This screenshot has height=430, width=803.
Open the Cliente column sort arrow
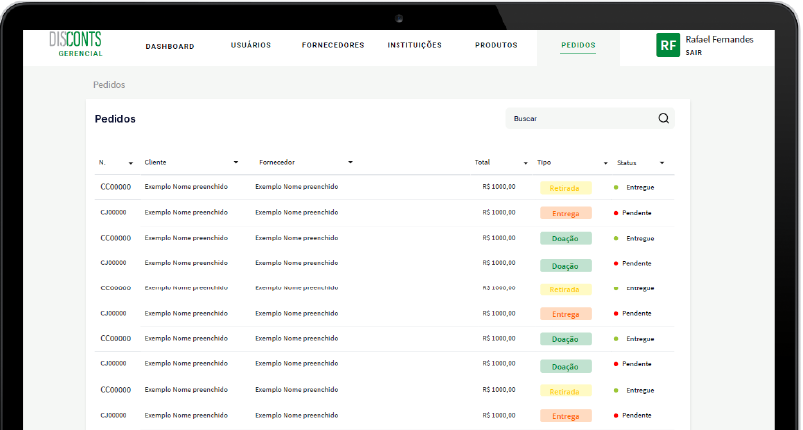click(236, 162)
